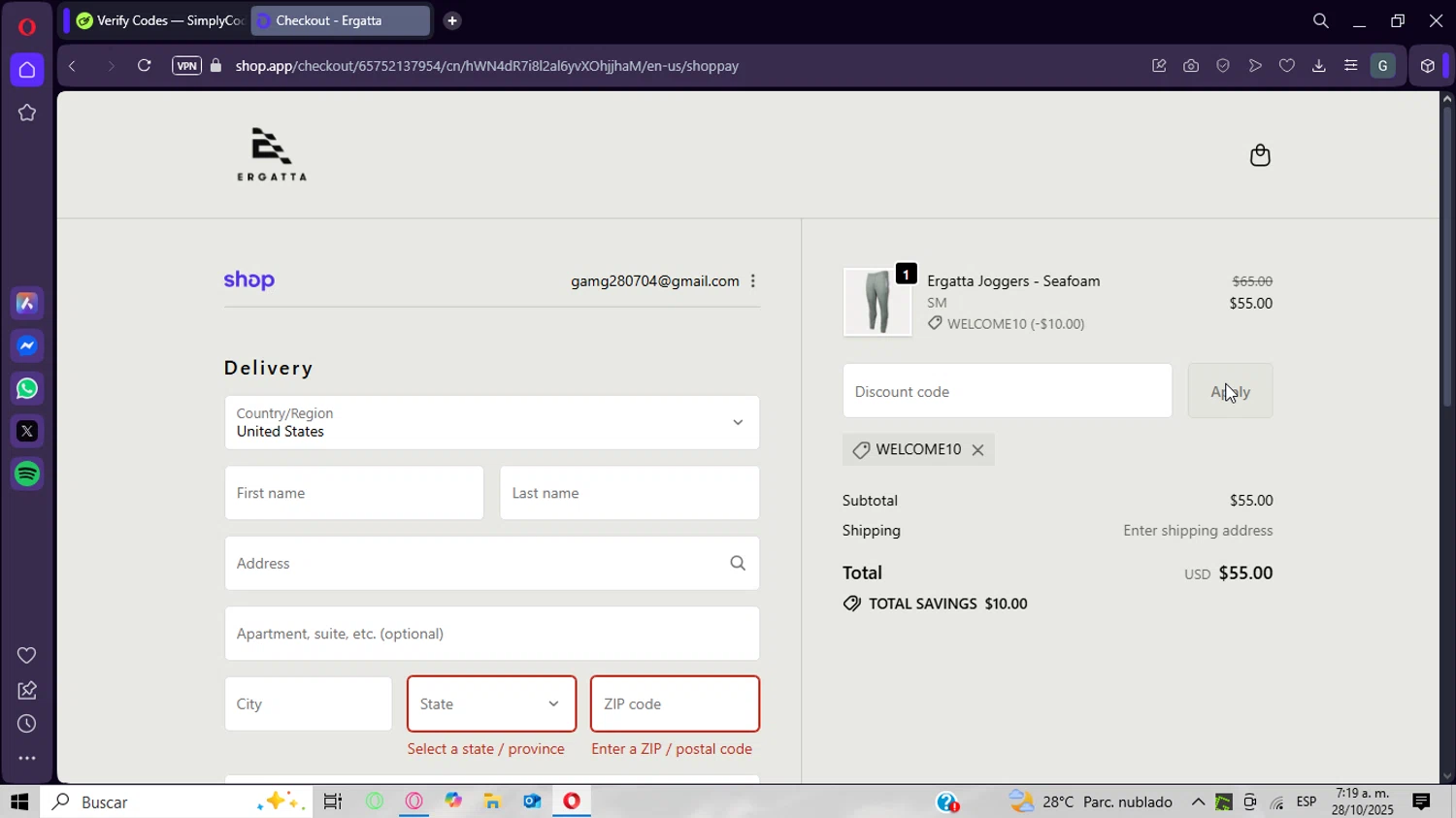Viewport: 1456px width, 818px height.
Task: Show hidden system tray icons
Action: 1198,802
